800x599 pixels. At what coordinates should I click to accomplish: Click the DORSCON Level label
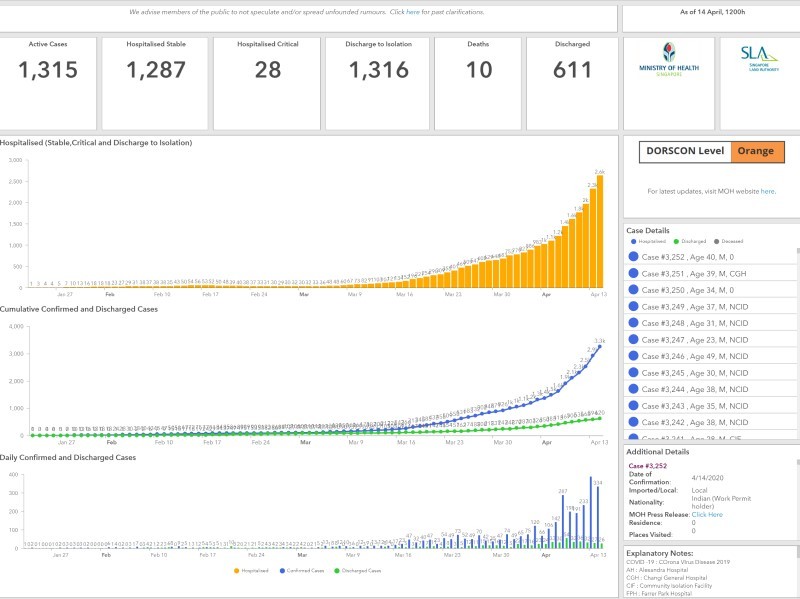685,151
